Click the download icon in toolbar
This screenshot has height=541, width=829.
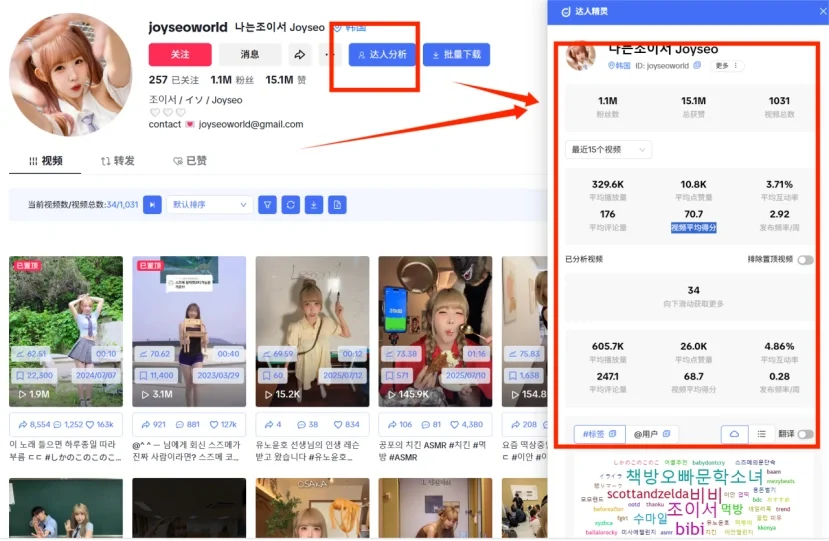coord(314,205)
